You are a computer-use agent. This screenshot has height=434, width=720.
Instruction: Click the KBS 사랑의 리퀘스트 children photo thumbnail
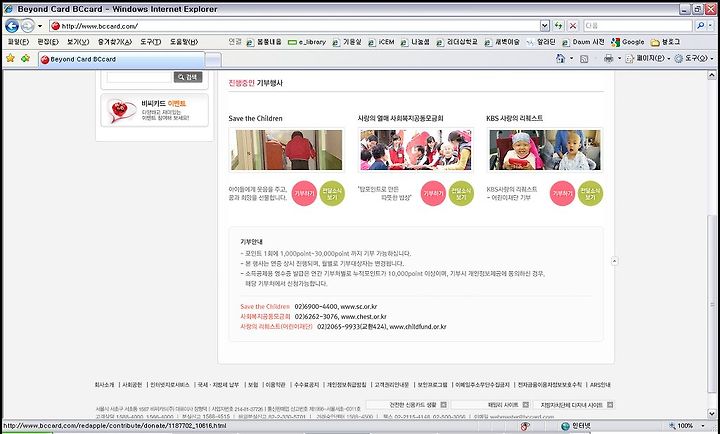545,150
